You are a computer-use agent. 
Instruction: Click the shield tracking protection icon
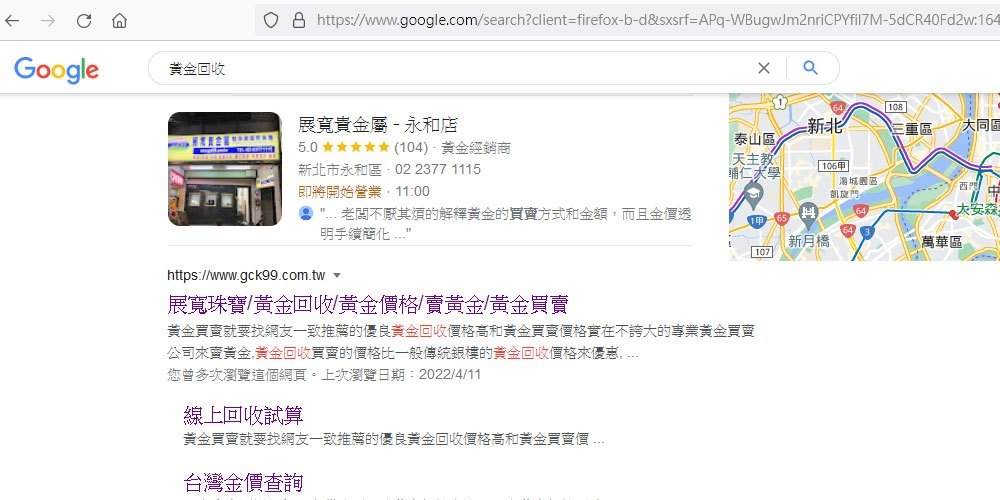pyautogui.click(x=271, y=20)
